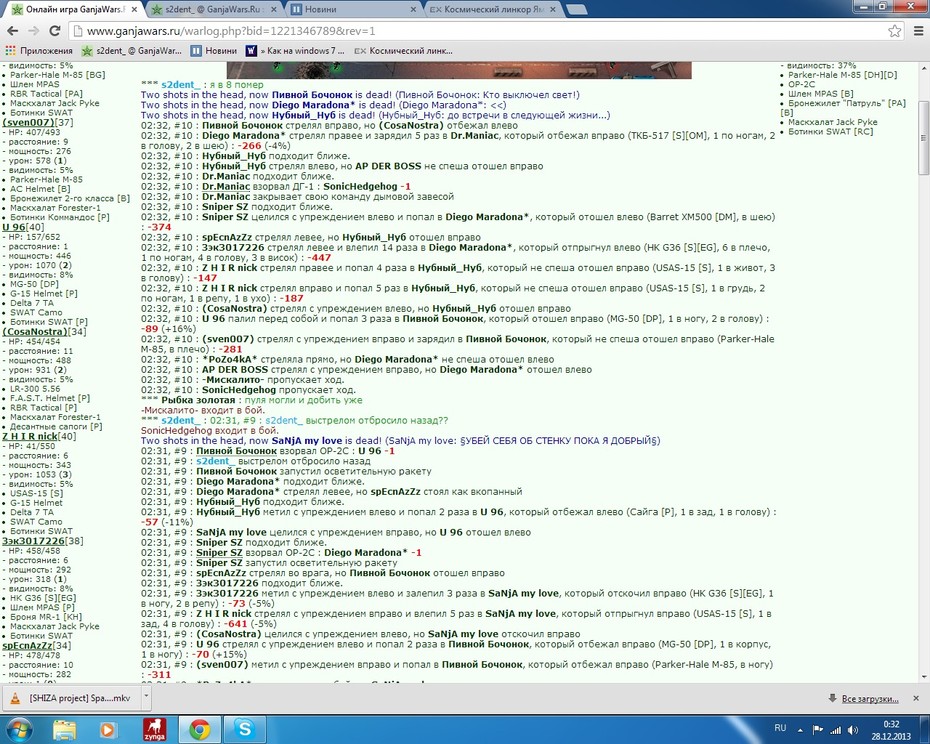Open the Chrome menu button
The width and height of the screenshot is (930, 744).
point(918,31)
